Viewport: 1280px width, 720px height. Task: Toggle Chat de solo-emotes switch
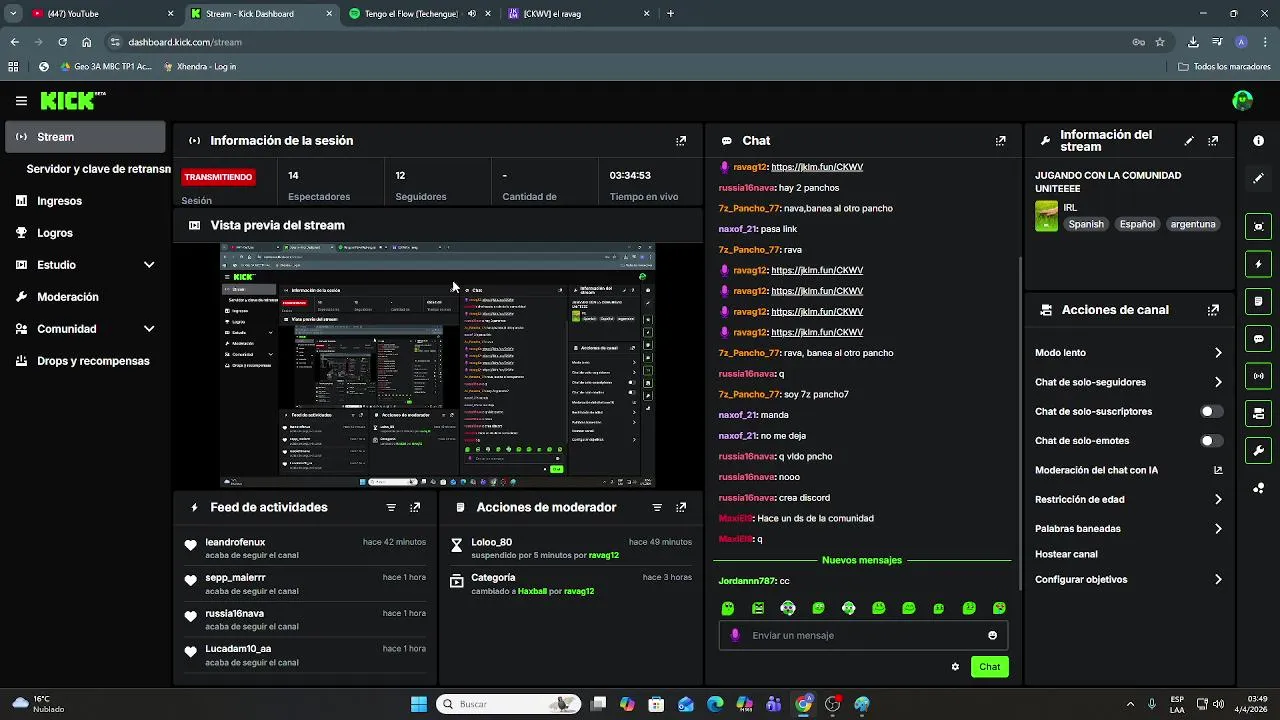point(1211,441)
